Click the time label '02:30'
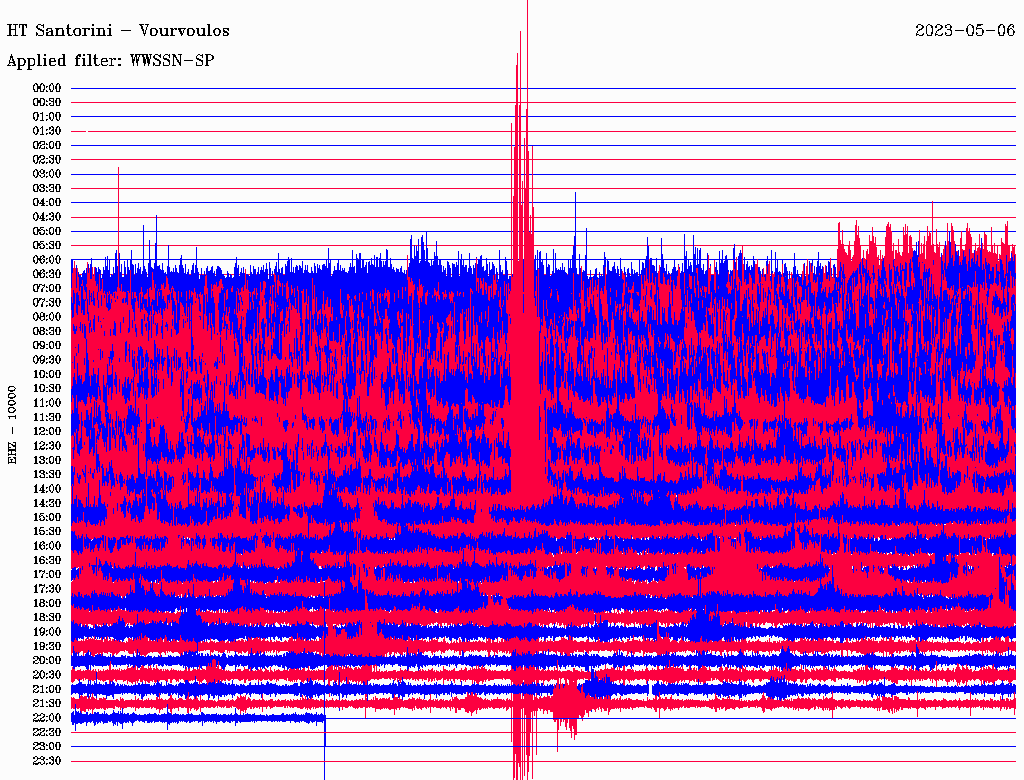 [x=47, y=160]
